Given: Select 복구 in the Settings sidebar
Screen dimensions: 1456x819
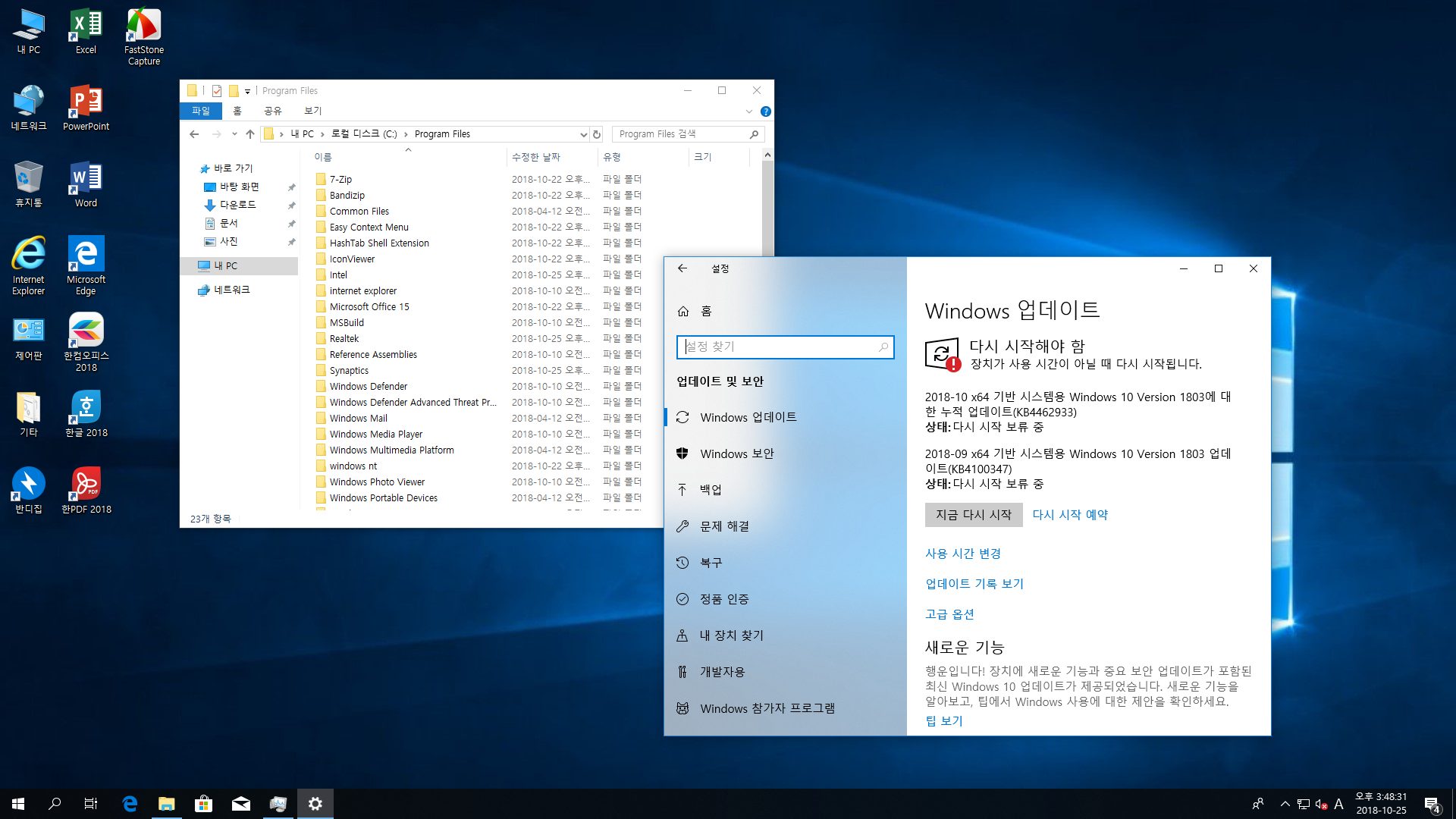Looking at the screenshot, I should coord(785,563).
